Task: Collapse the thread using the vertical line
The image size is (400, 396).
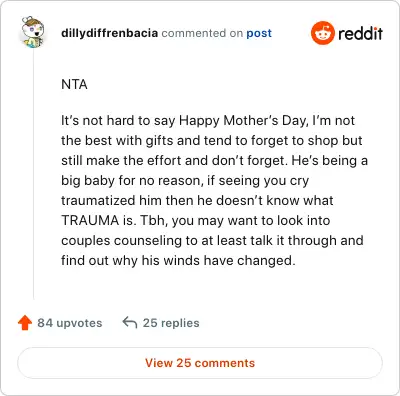Action: pyautogui.click(x=33, y=173)
